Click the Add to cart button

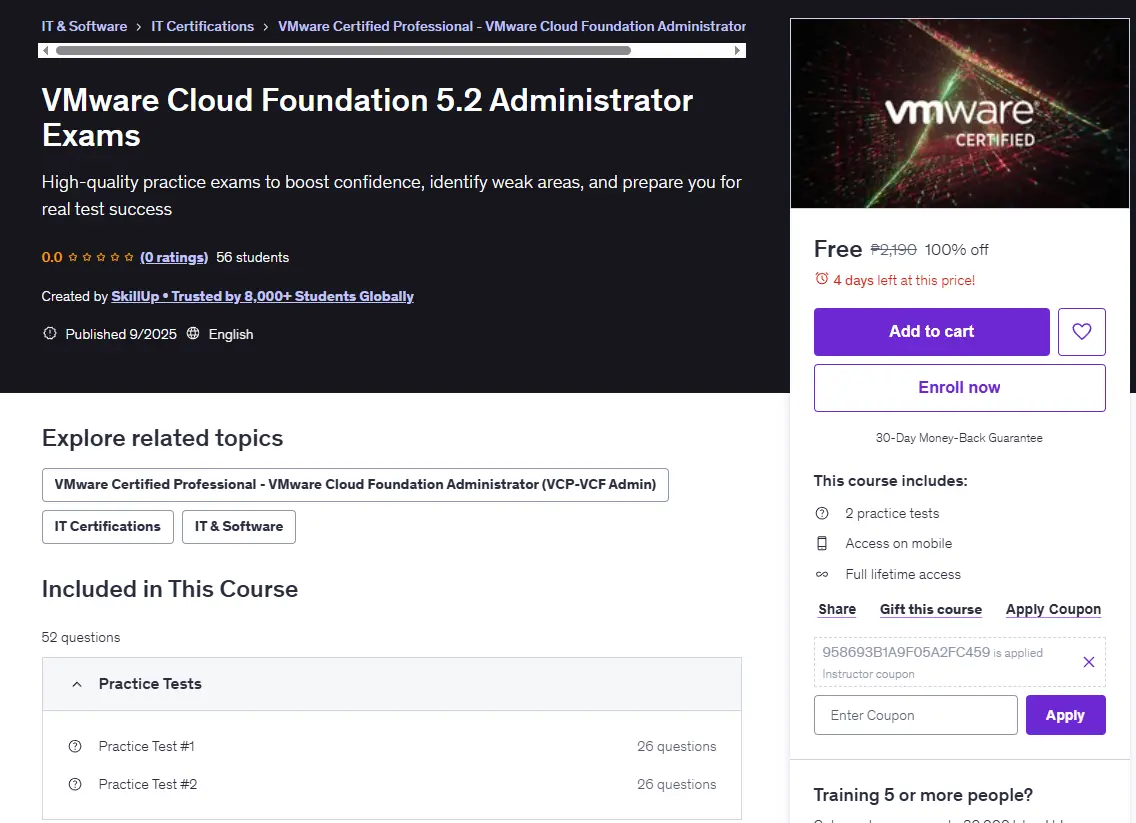[931, 332]
